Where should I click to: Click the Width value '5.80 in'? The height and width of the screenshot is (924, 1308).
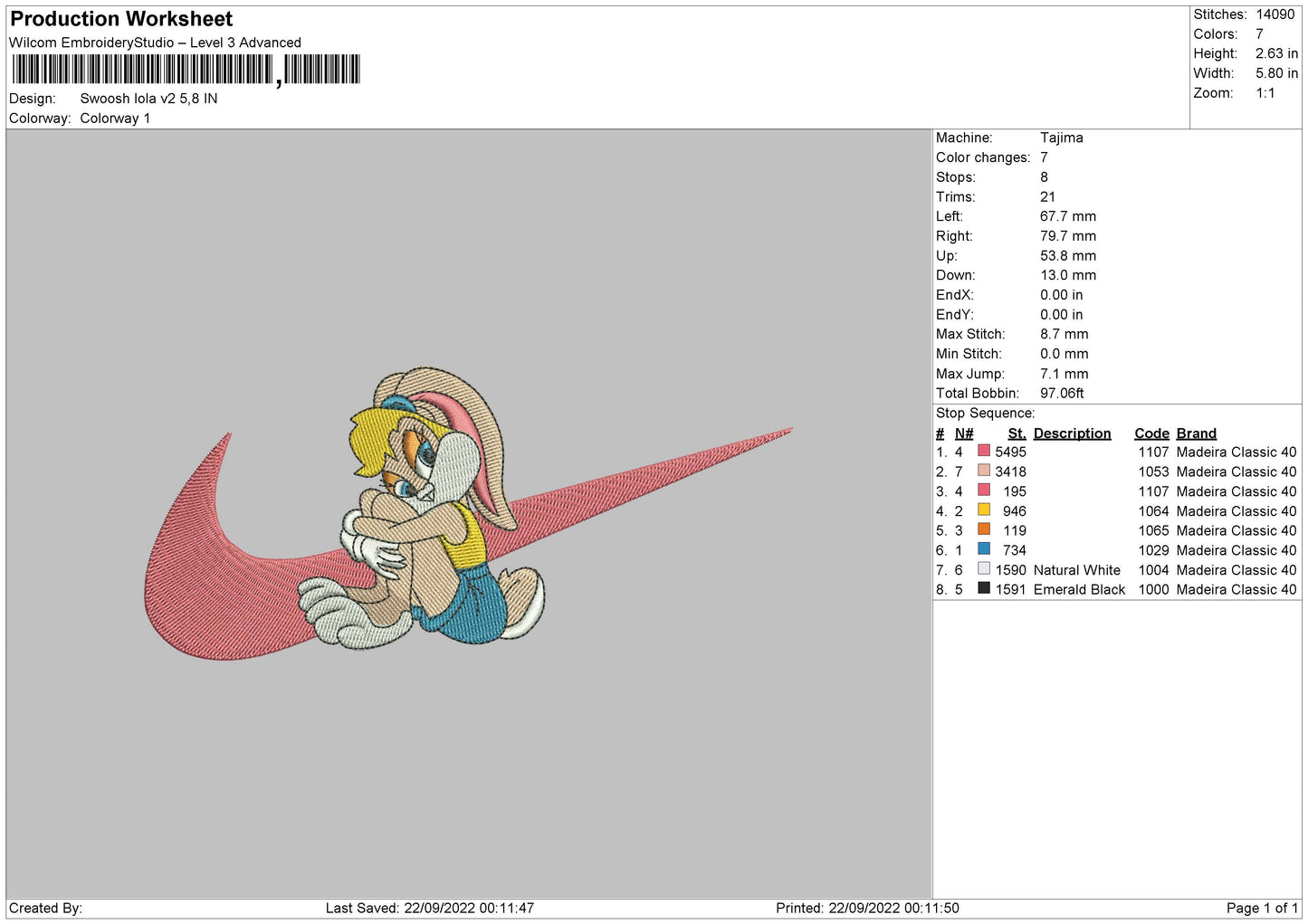pos(1276,73)
